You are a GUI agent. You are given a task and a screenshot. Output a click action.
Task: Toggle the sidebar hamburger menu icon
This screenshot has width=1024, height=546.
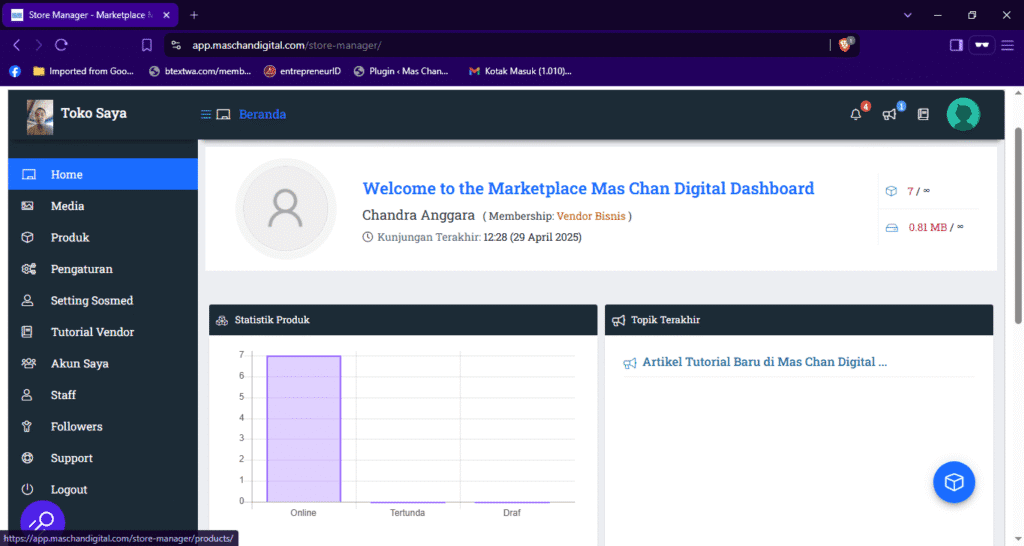coord(206,114)
